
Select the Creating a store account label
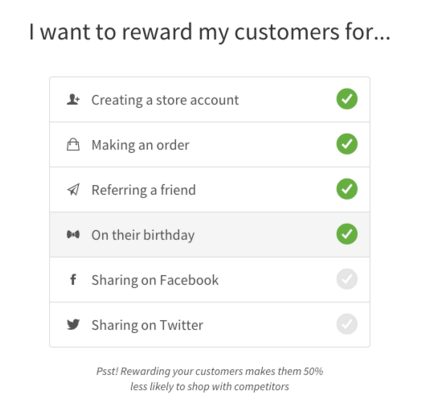(x=165, y=100)
